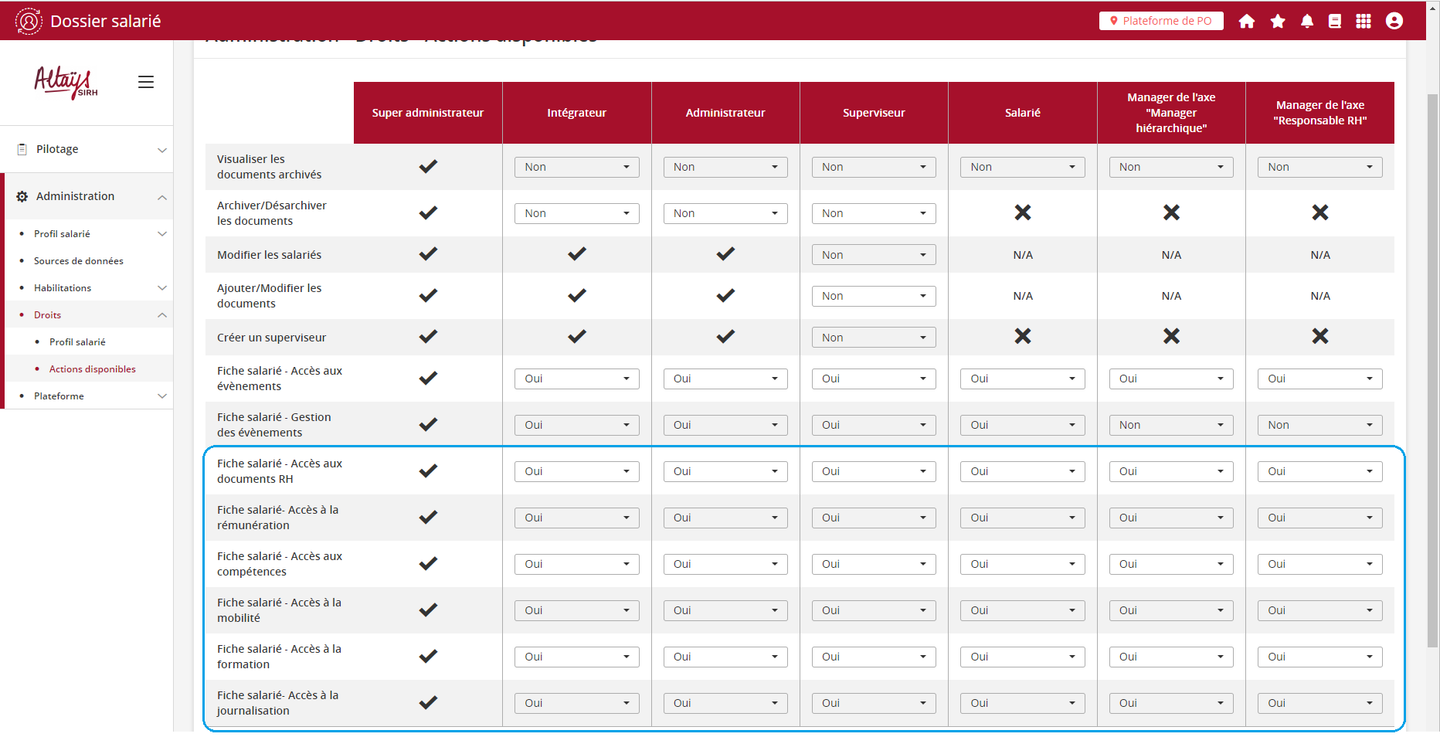
Task: Toggle the hamburger sidebar menu
Action: [146, 82]
